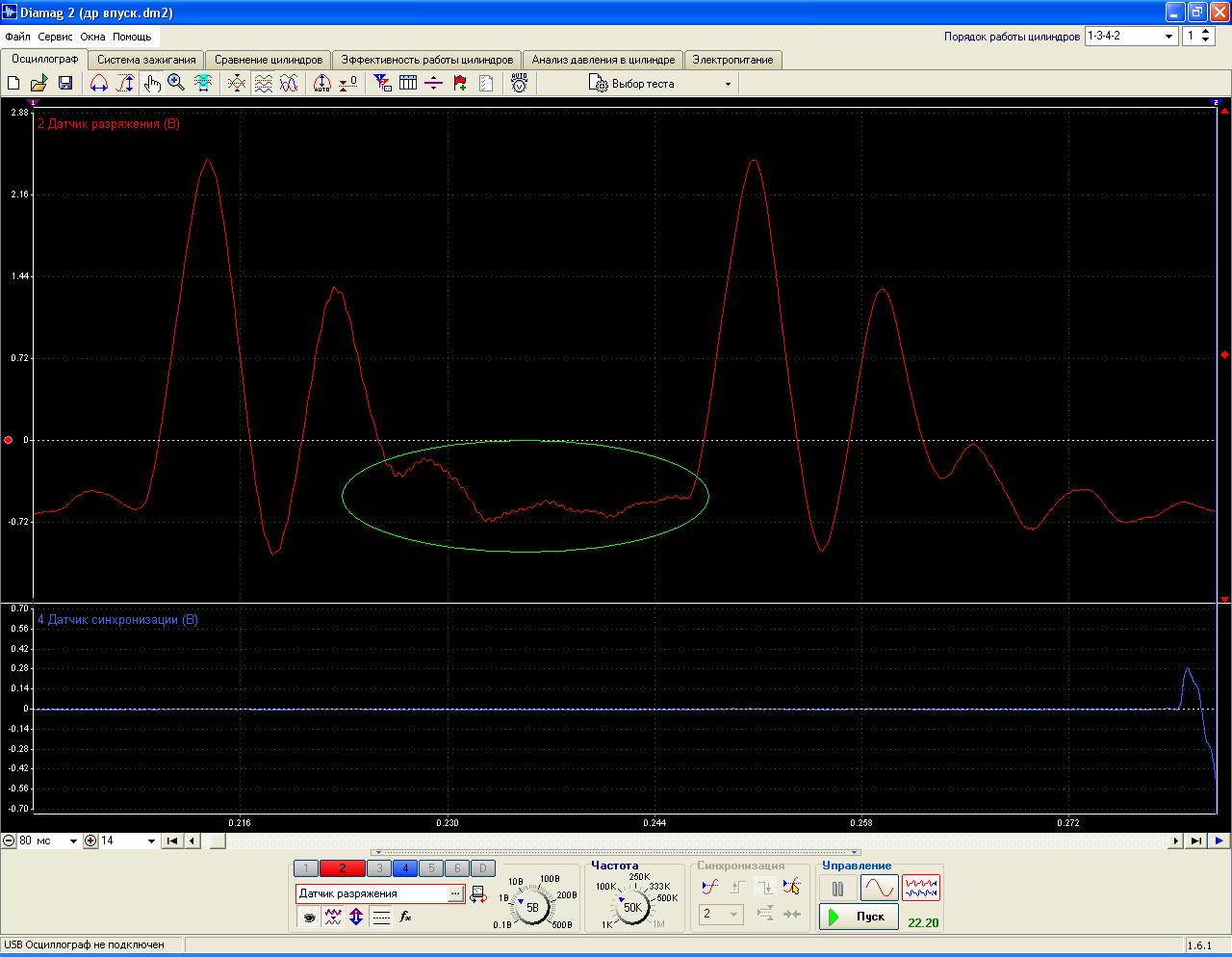Screen dimensions: 1232x957
Task: Open an existing file with folder icon
Action: 39,84
